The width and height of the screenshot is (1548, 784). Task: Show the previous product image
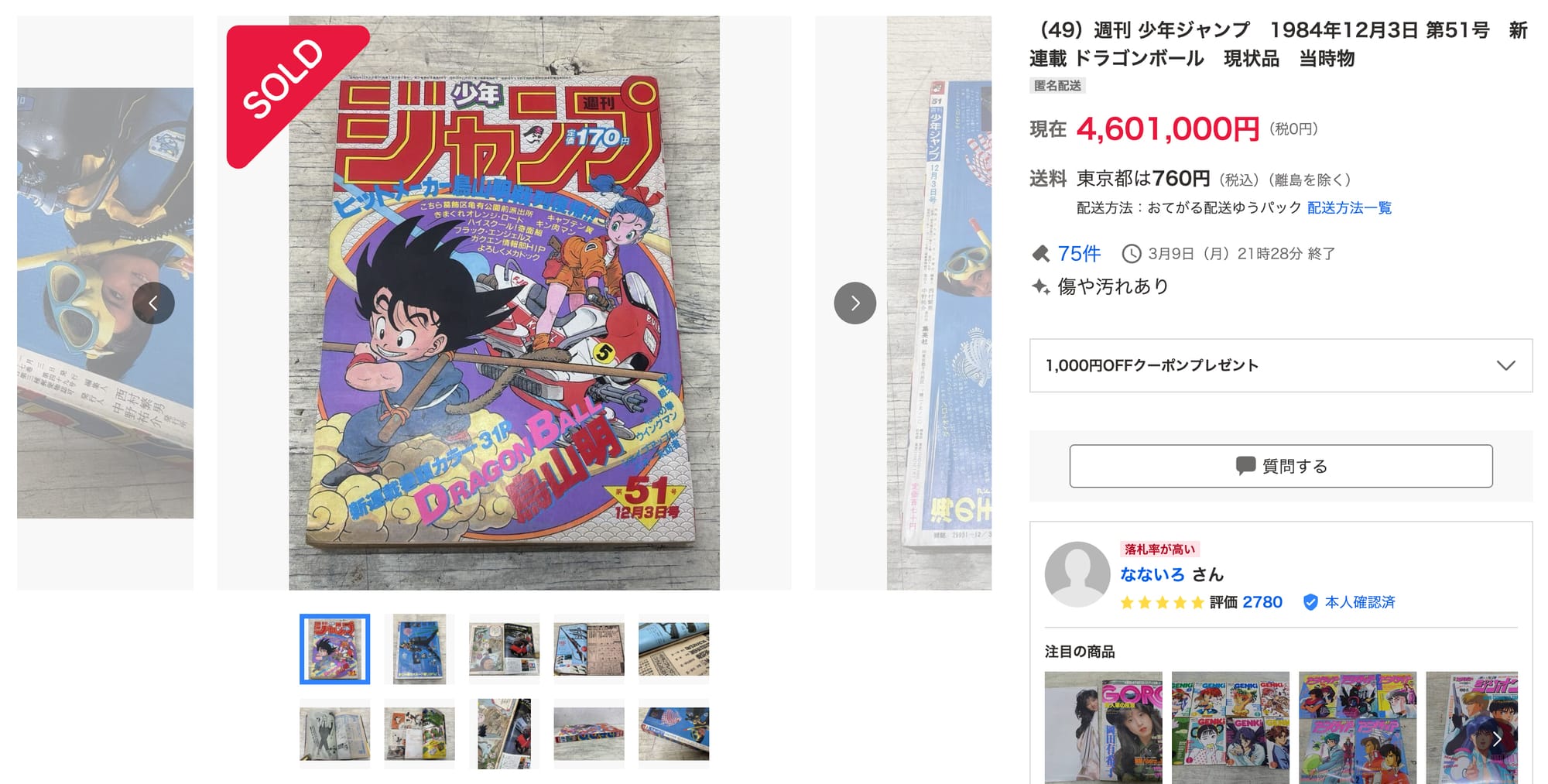(x=153, y=303)
